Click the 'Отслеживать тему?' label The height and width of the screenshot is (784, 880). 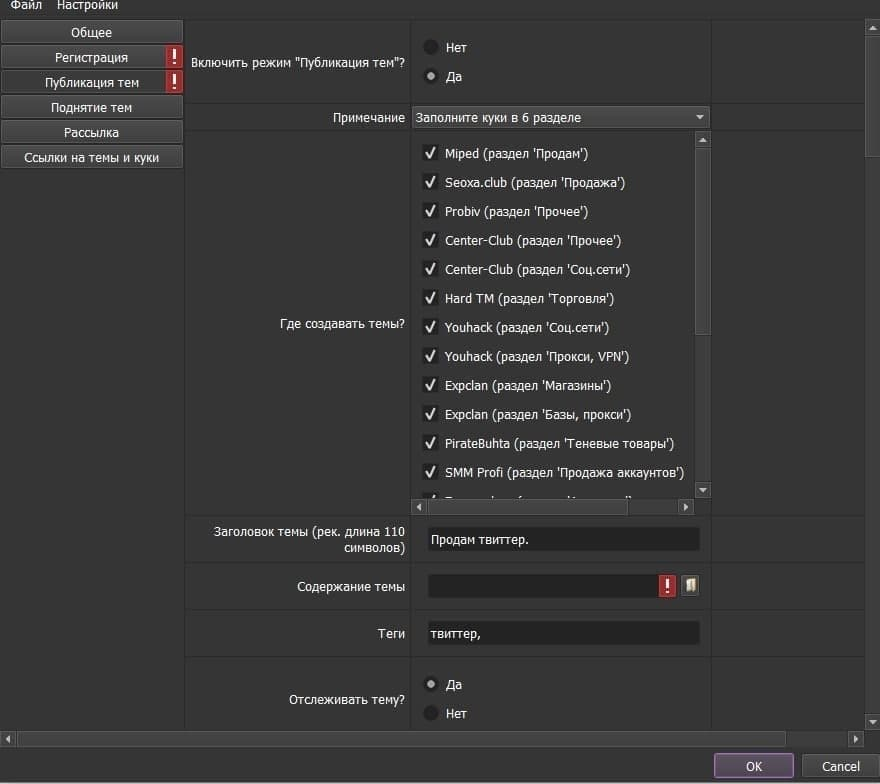[x=346, y=699]
